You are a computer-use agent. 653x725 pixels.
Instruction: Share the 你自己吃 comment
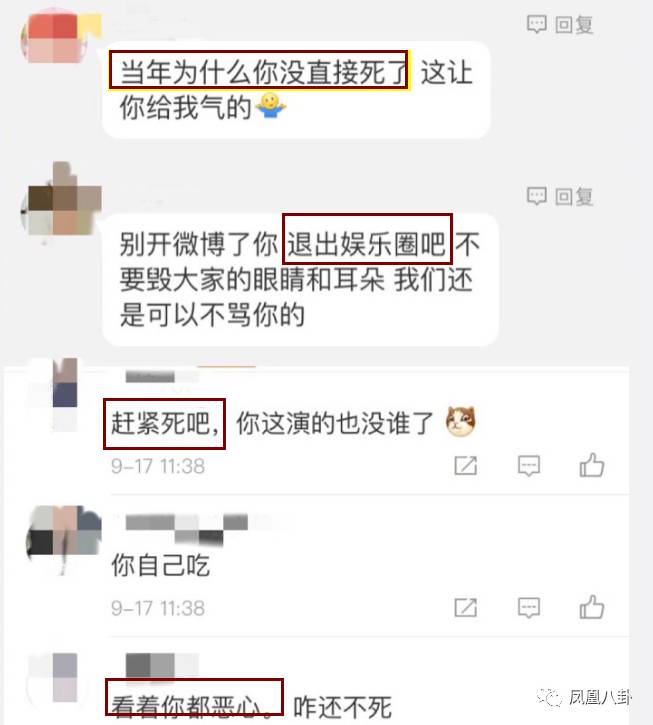click(x=466, y=608)
